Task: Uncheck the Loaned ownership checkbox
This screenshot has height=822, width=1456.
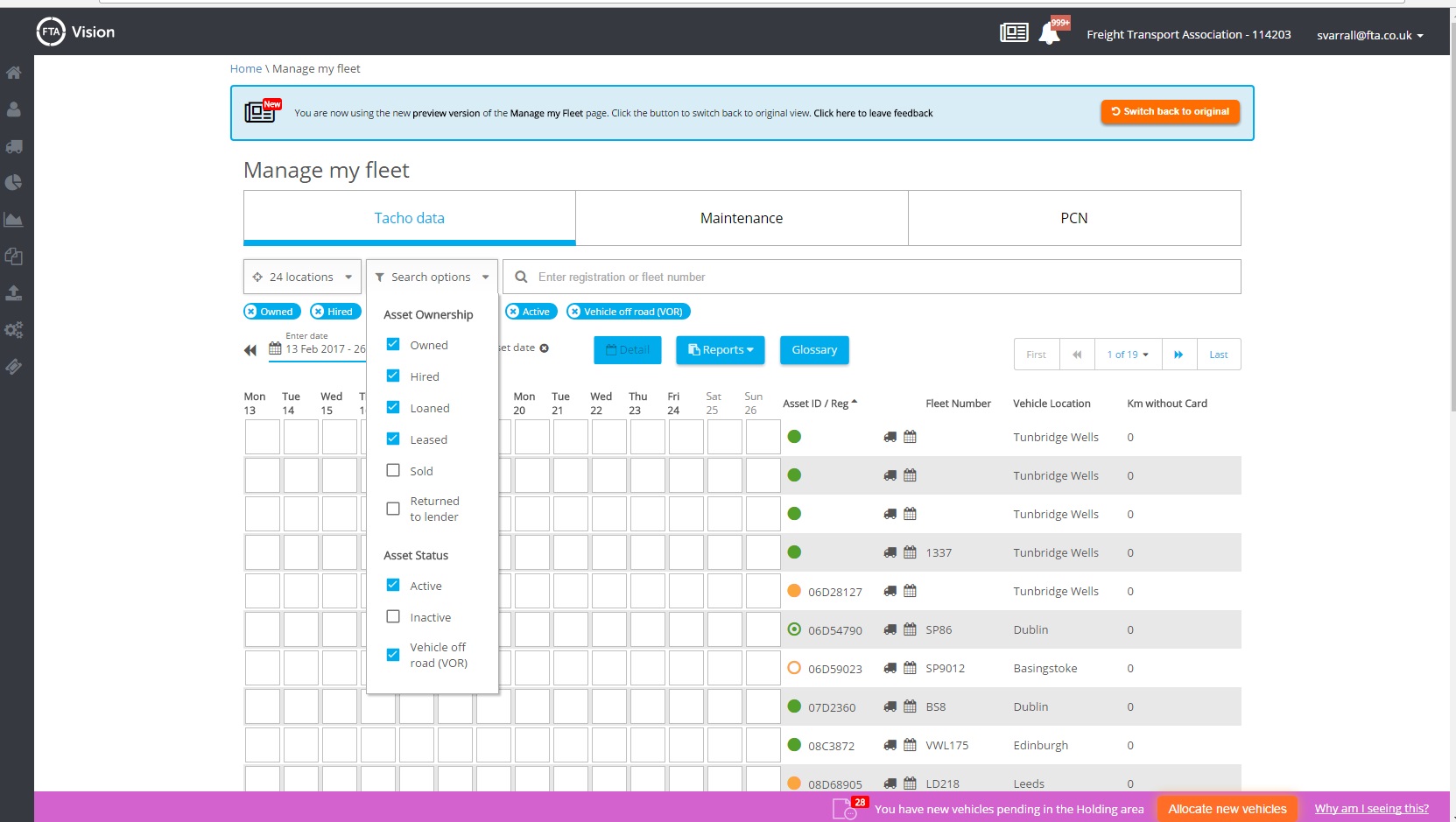Action: (x=393, y=407)
